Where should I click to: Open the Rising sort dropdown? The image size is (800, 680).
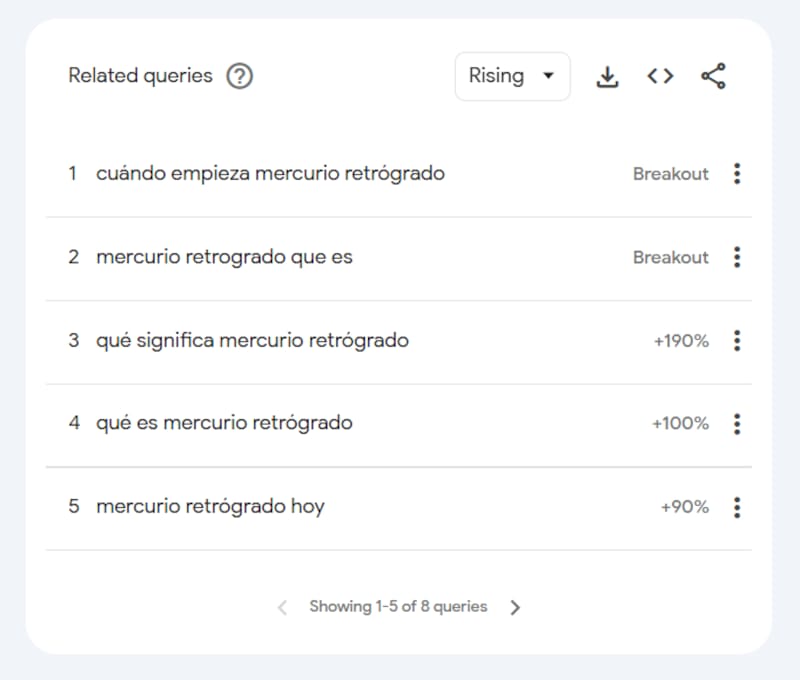click(x=512, y=76)
